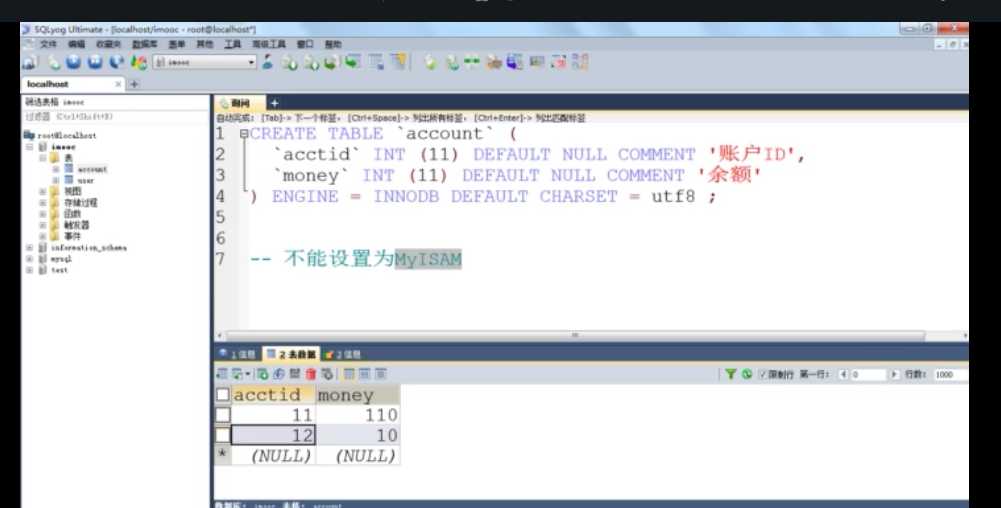The width and height of the screenshot is (1001, 508).
Task: Click the first icon in main toolbar
Action: pos(29,62)
